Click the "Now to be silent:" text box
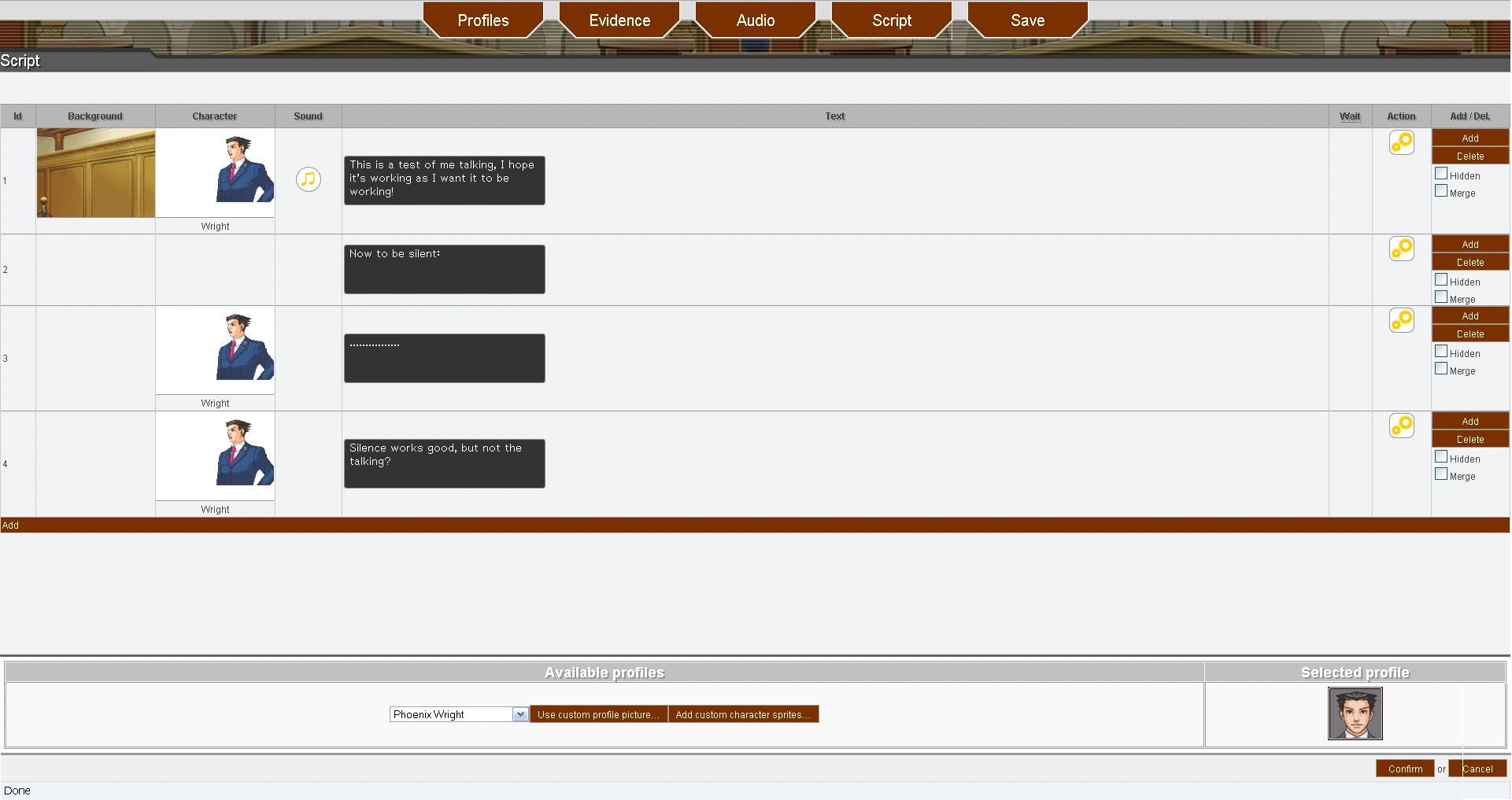 [444, 269]
